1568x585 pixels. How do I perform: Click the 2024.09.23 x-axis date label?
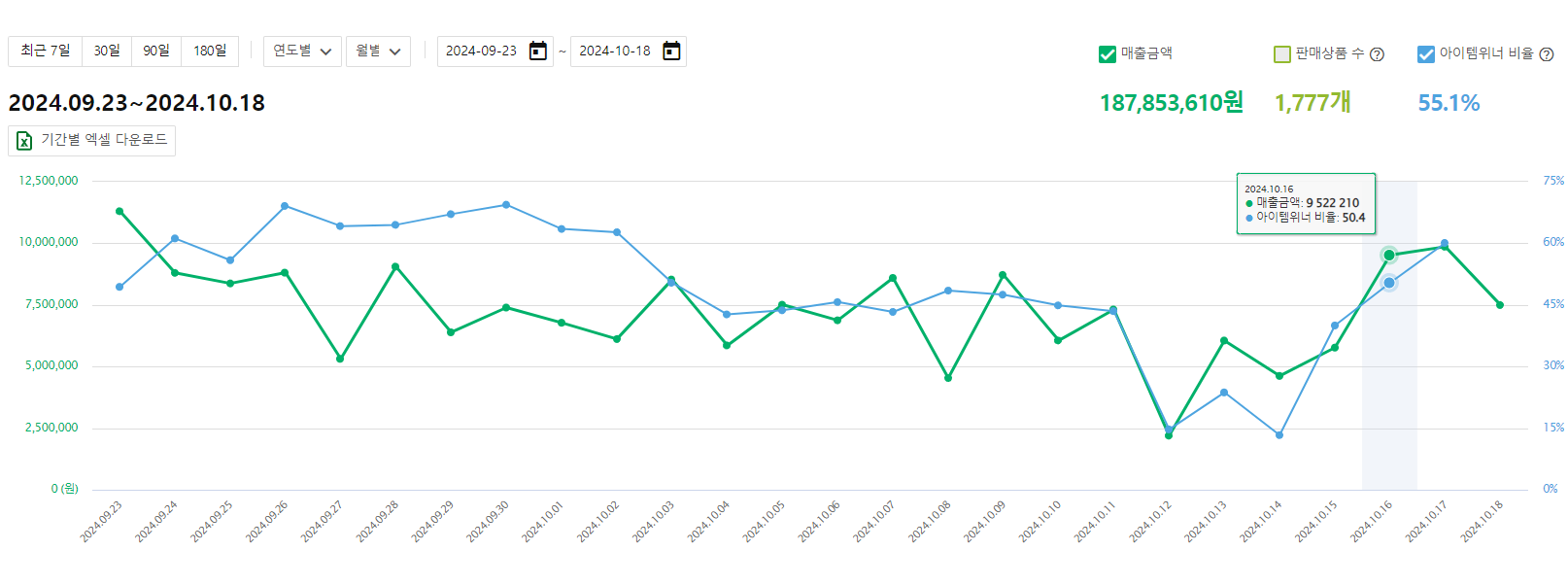point(102,522)
